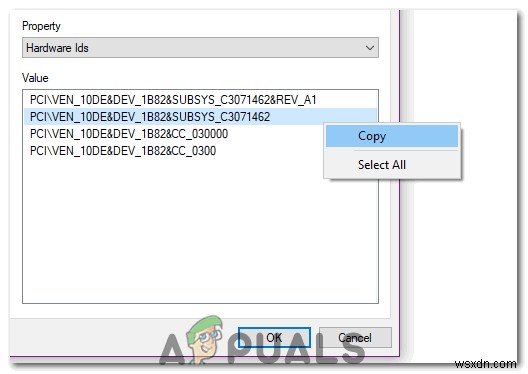Choose Select All from the context menu
The image size is (528, 374).
[392, 165]
